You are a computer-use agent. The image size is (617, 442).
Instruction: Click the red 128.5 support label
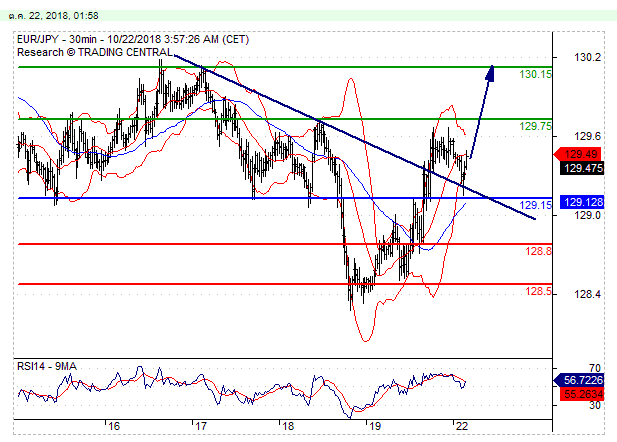pyautogui.click(x=538, y=291)
